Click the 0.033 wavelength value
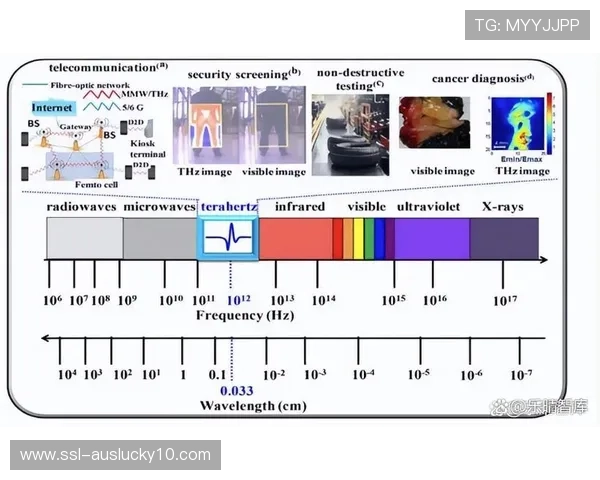The width and height of the screenshot is (600, 480). pyautogui.click(x=235, y=390)
